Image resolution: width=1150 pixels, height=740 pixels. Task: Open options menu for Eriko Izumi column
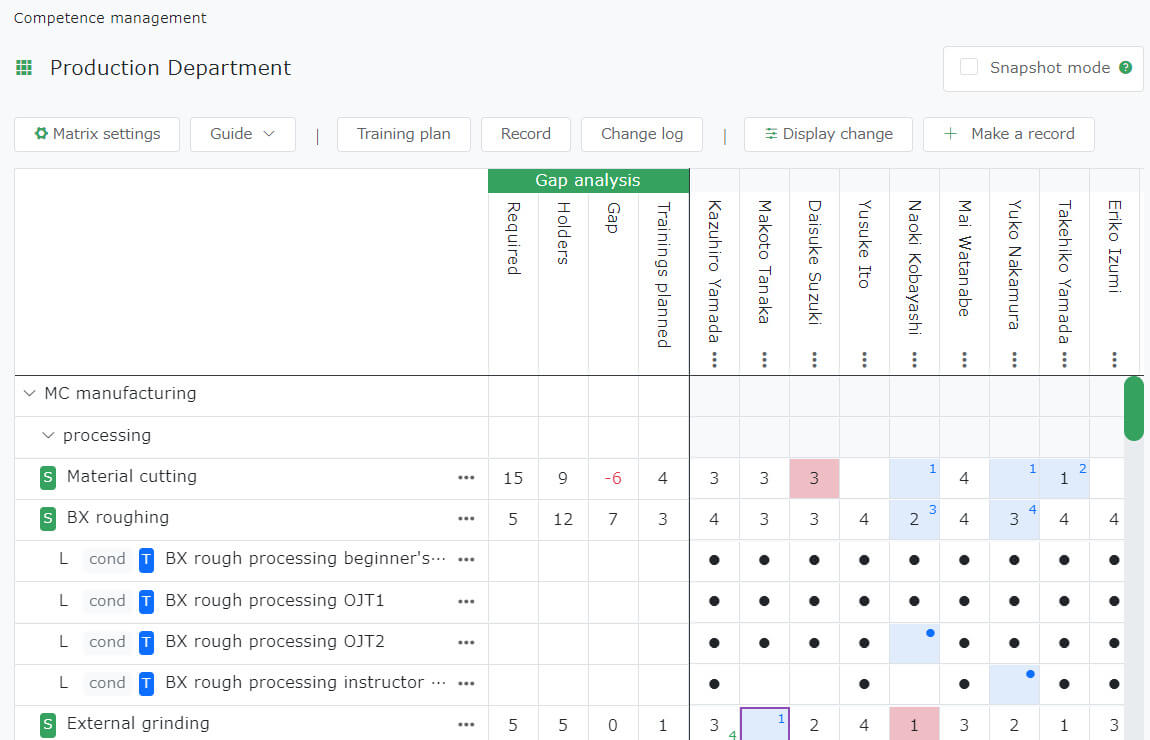1114,359
